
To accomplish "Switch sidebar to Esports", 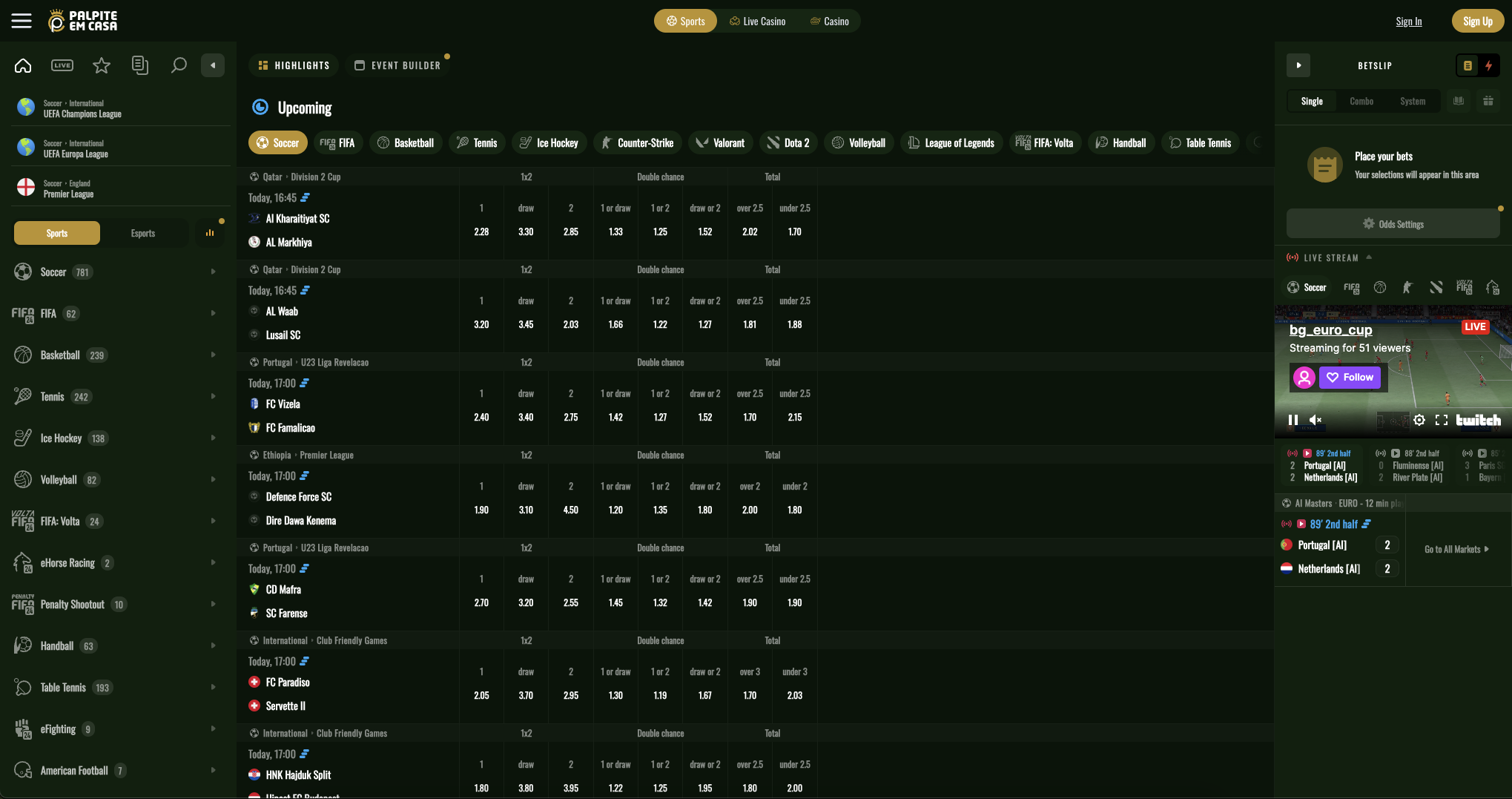I will click(x=143, y=233).
